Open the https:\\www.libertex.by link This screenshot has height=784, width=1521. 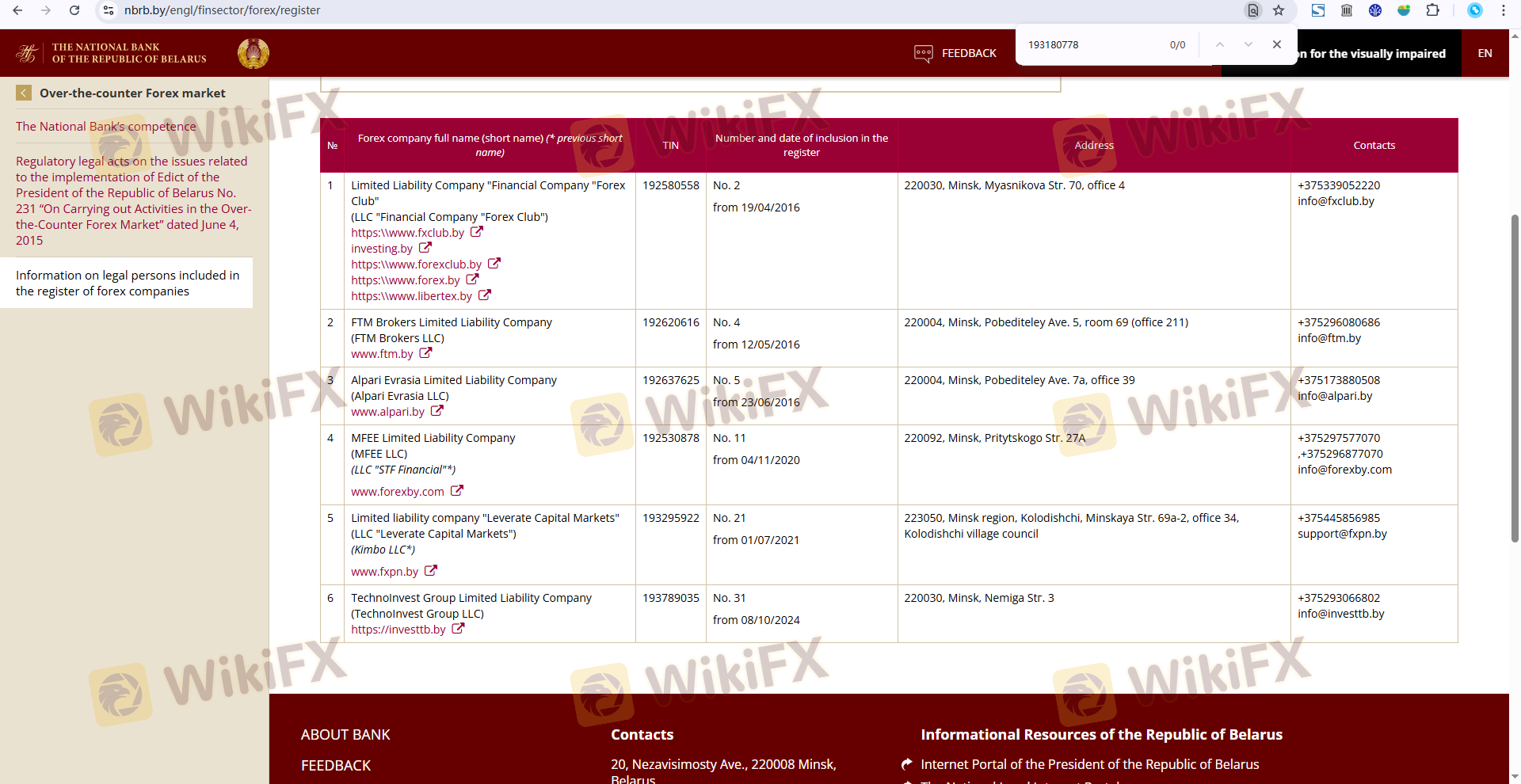pyautogui.click(x=411, y=296)
